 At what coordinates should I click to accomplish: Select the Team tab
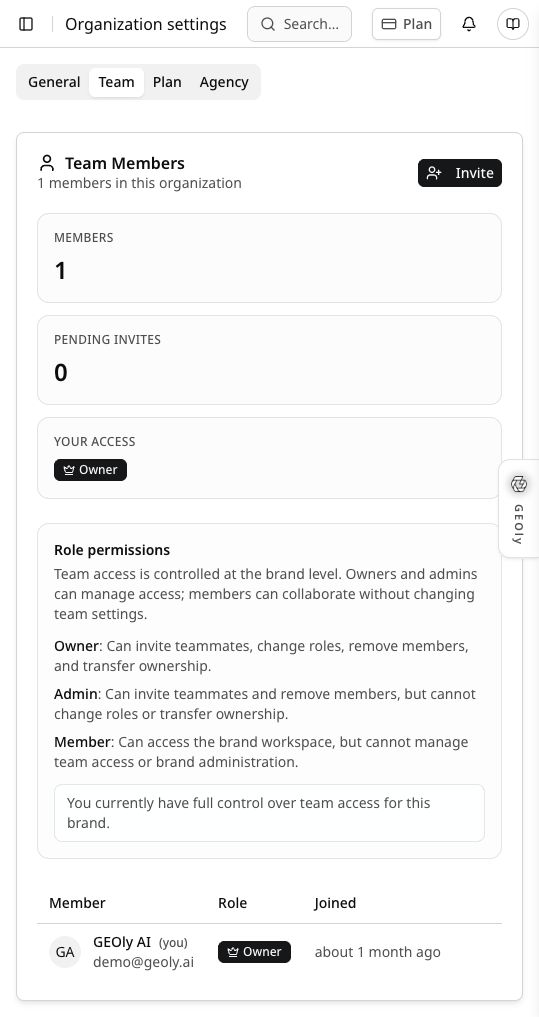pyautogui.click(x=117, y=82)
